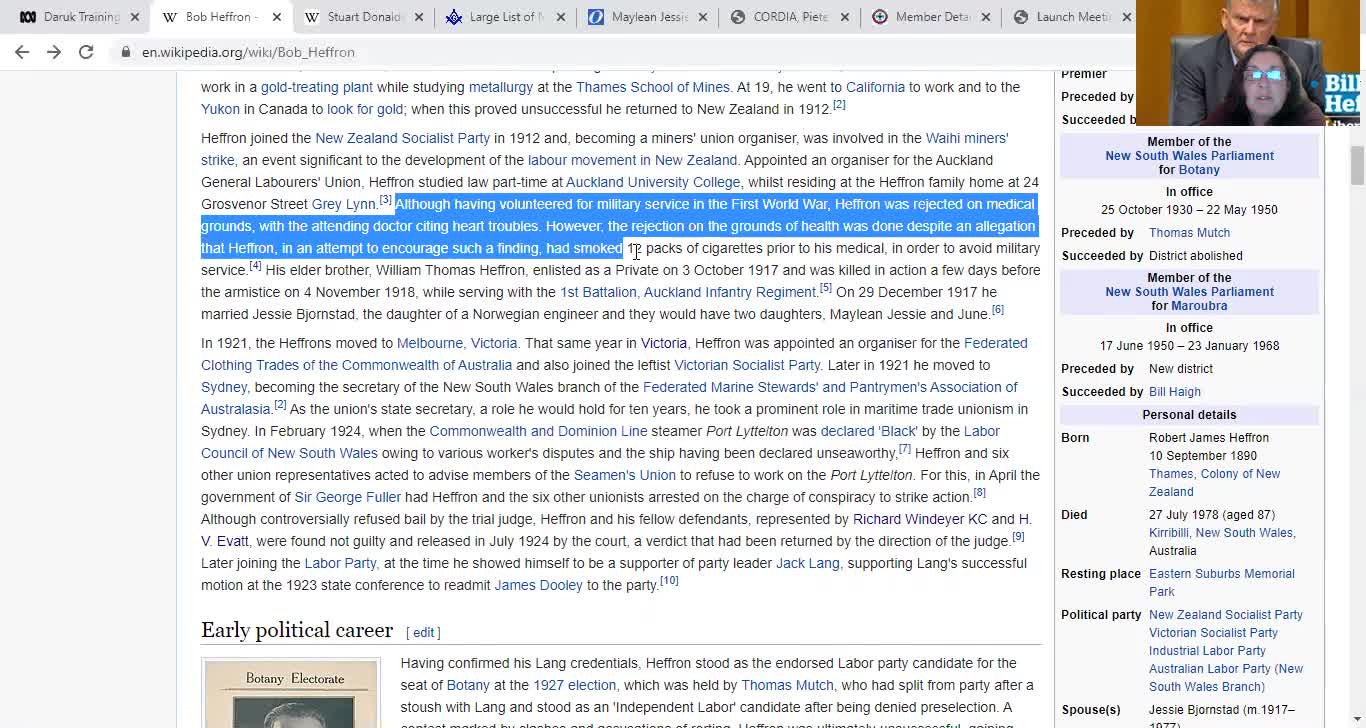
Task: Open the Maroubra link in infobox
Action: 1198,306
